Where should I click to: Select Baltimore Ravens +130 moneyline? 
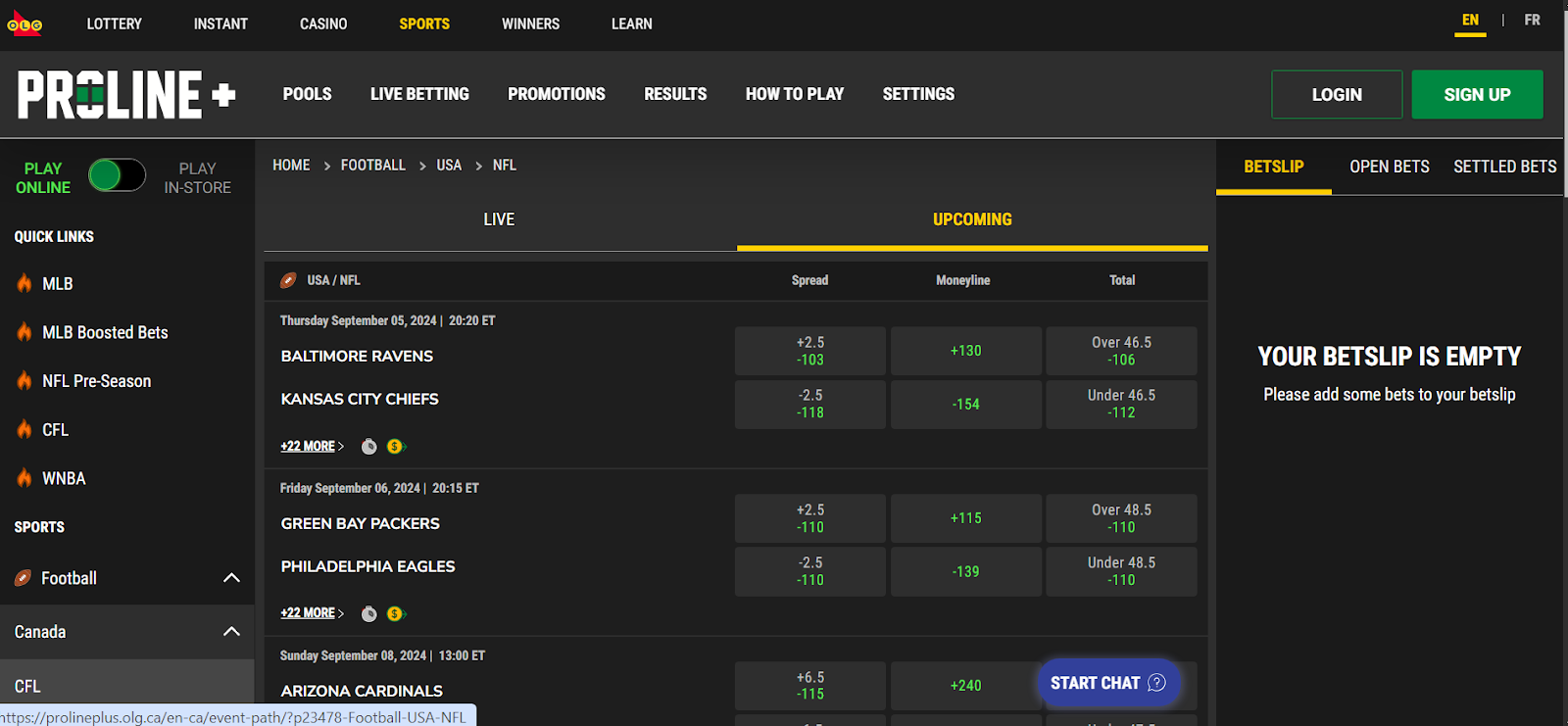pyautogui.click(x=965, y=351)
